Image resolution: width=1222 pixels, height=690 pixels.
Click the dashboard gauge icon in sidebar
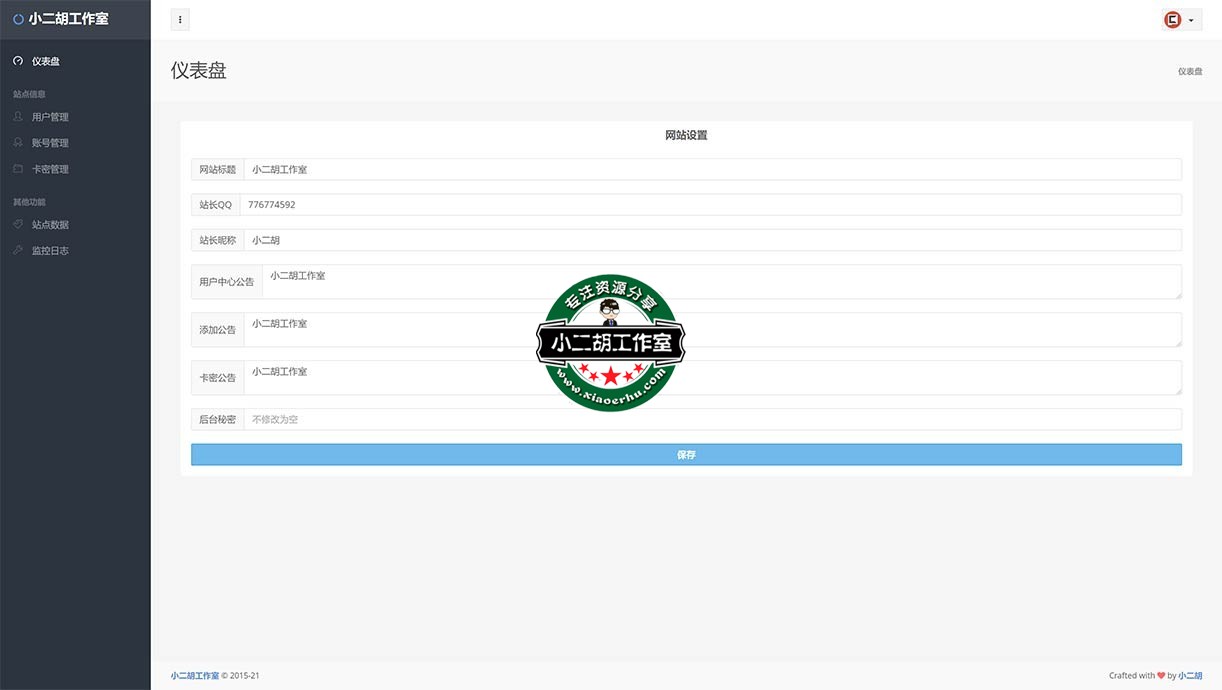click(18, 61)
